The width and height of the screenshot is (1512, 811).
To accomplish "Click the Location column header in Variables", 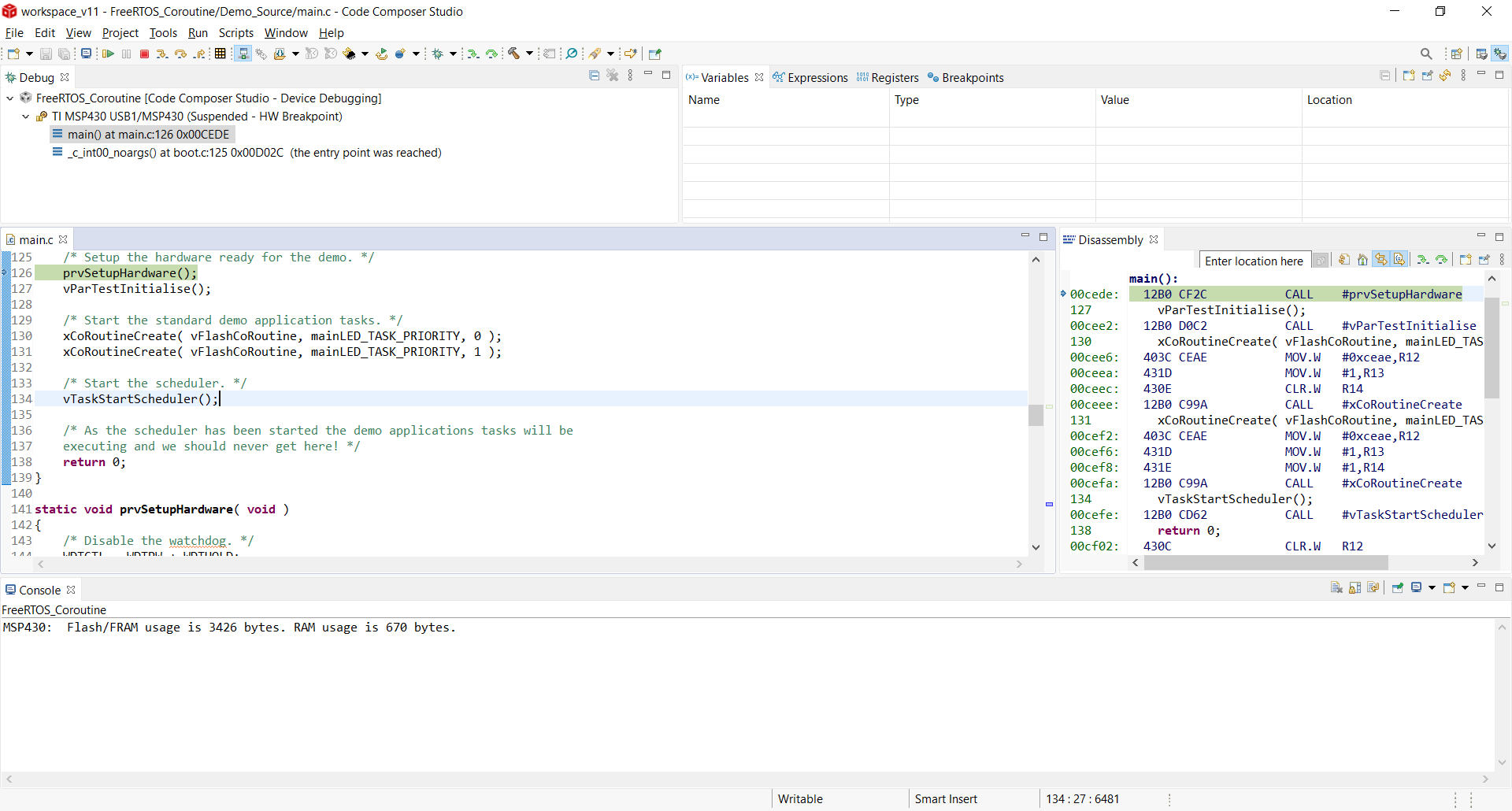I will tap(1405, 100).
